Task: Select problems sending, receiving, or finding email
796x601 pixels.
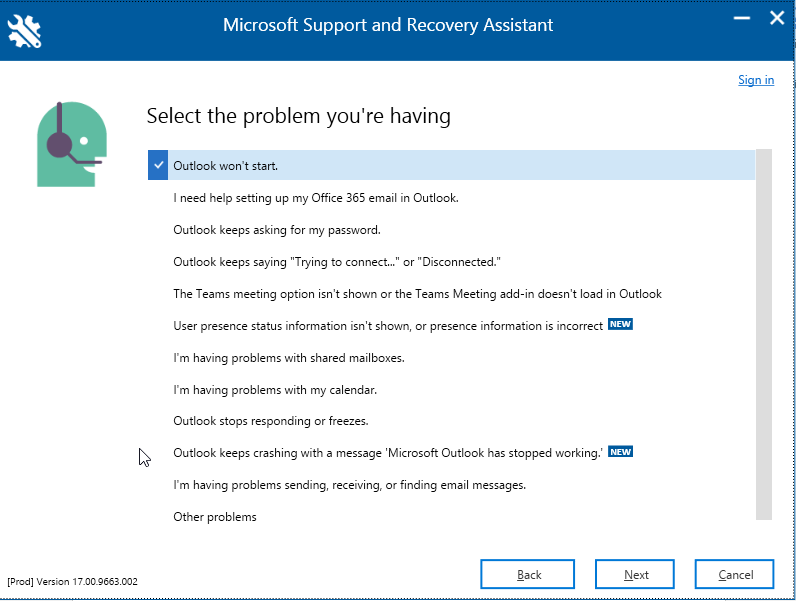Action: click(x=349, y=485)
